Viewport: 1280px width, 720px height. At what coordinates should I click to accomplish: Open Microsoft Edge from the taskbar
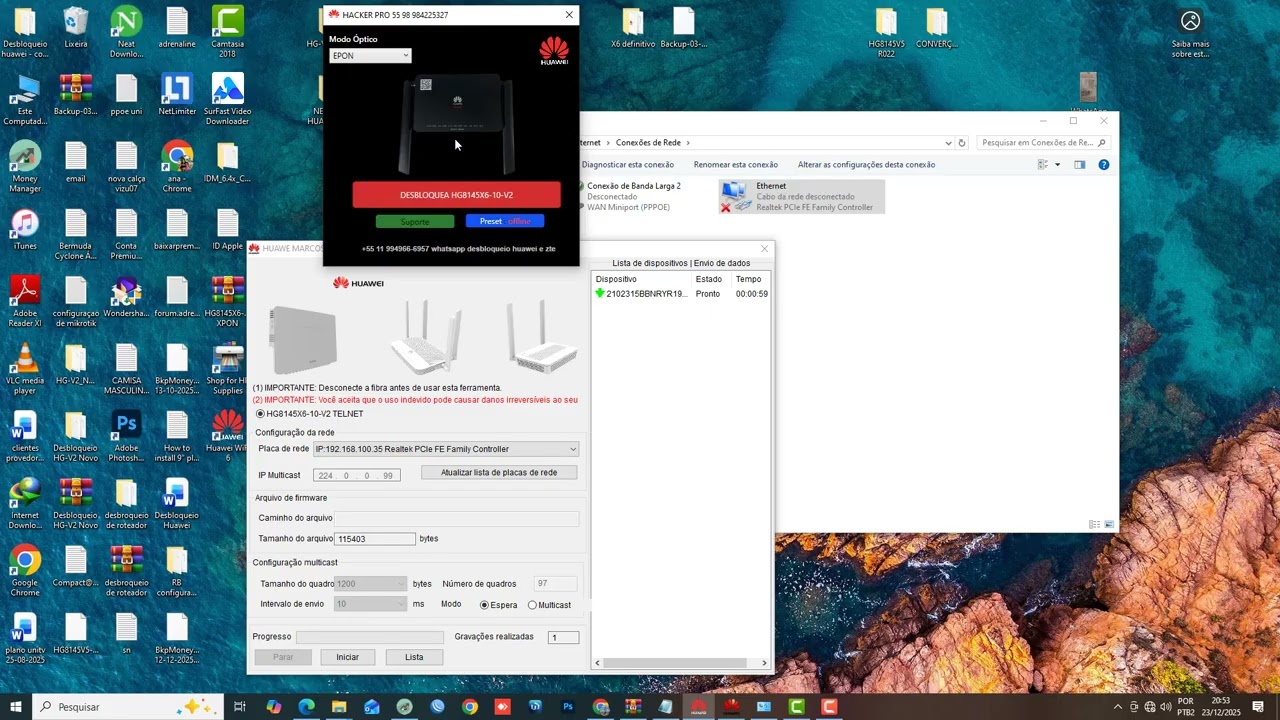[x=306, y=706]
